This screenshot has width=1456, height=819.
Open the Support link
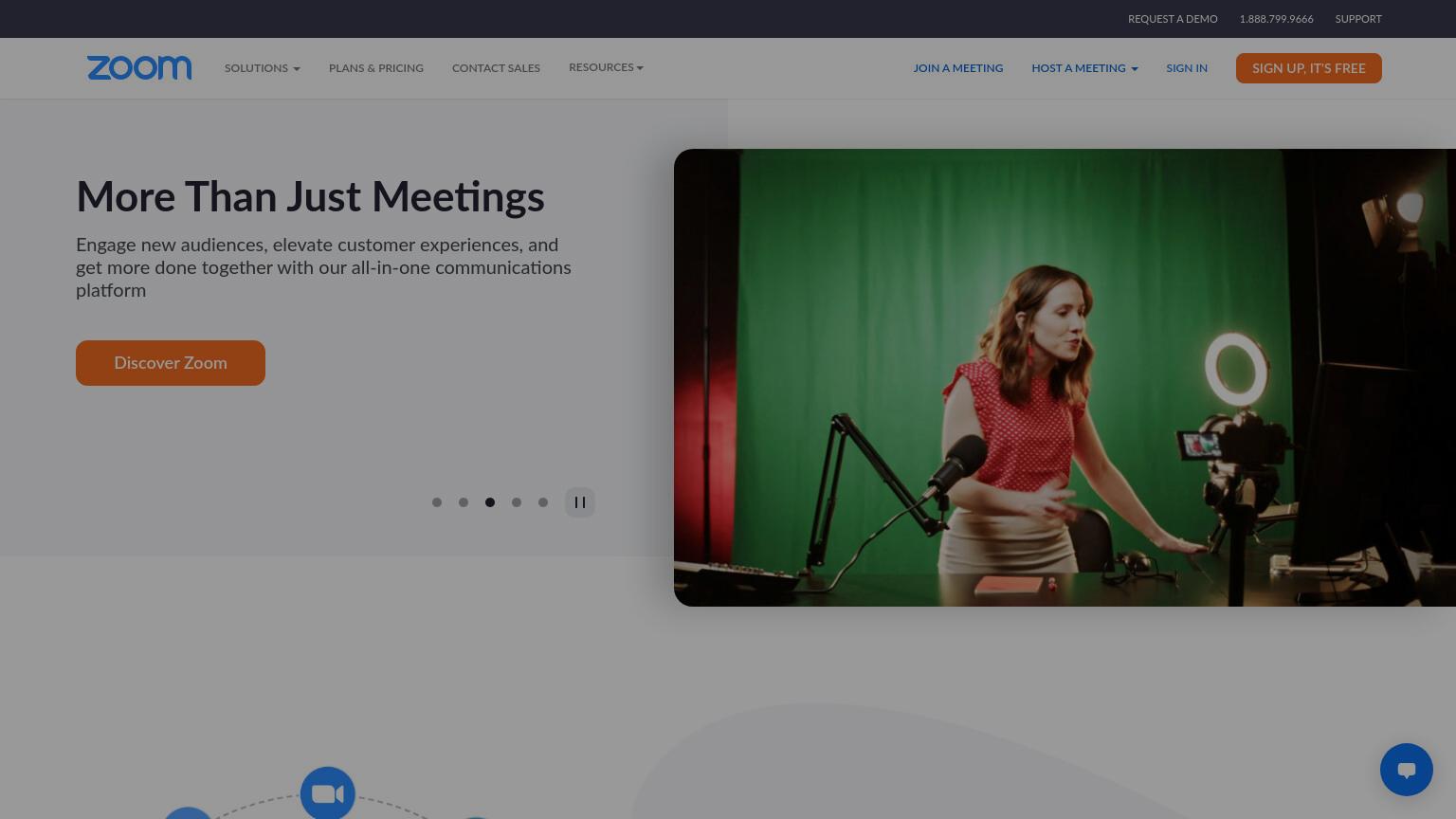tap(1358, 19)
